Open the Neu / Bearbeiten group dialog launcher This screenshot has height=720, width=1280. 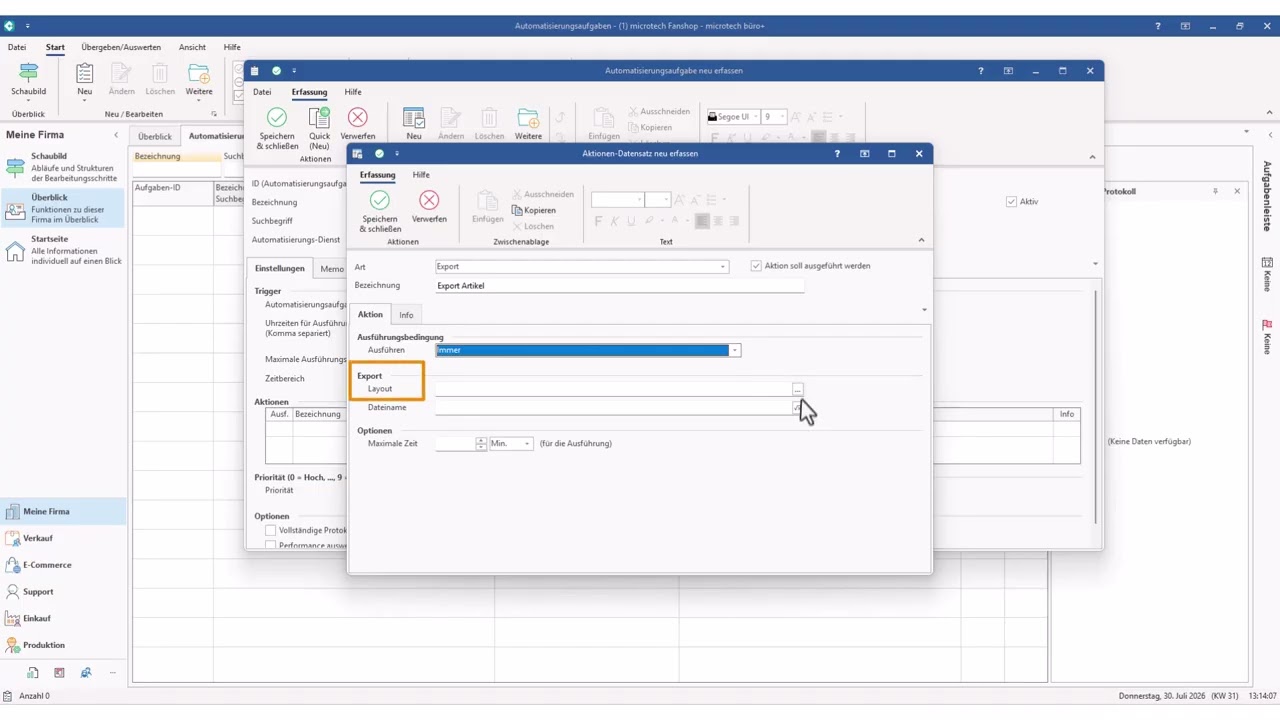(x=213, y=114)
